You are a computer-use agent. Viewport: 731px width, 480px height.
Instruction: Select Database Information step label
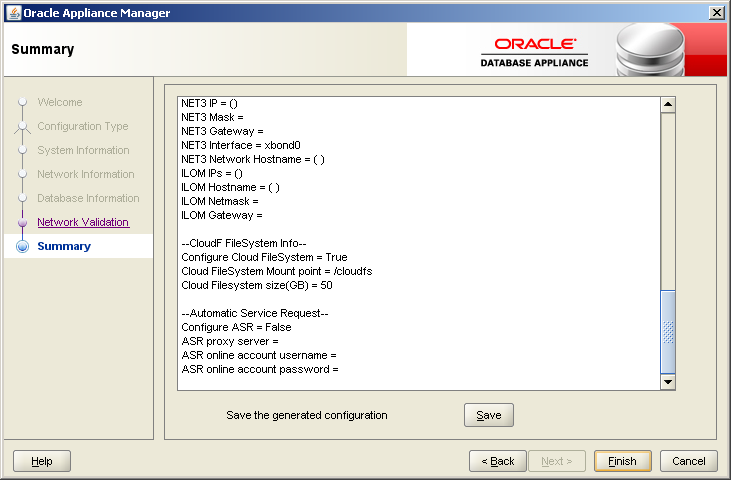pos(88,198)
